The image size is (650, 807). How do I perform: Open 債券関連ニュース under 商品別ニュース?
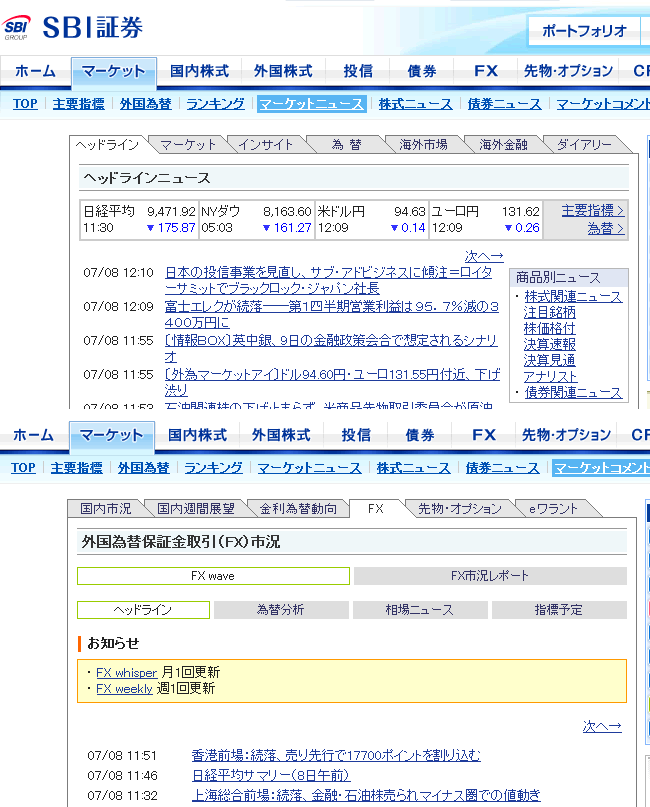click(x=573, y=392)
